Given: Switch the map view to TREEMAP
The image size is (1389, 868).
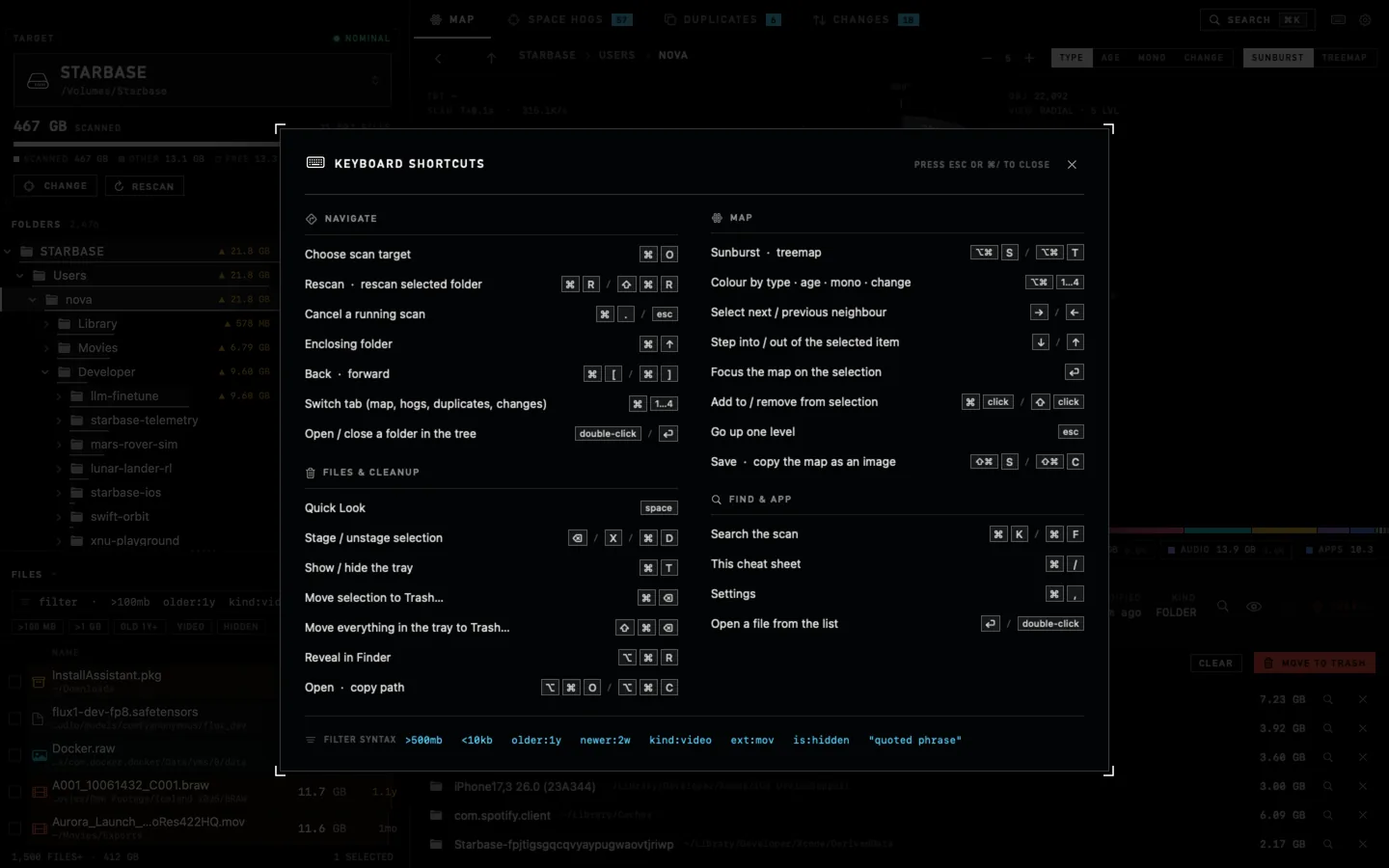Looking at the screenshot, I should pyautogui.click(x=1345, y=58).
